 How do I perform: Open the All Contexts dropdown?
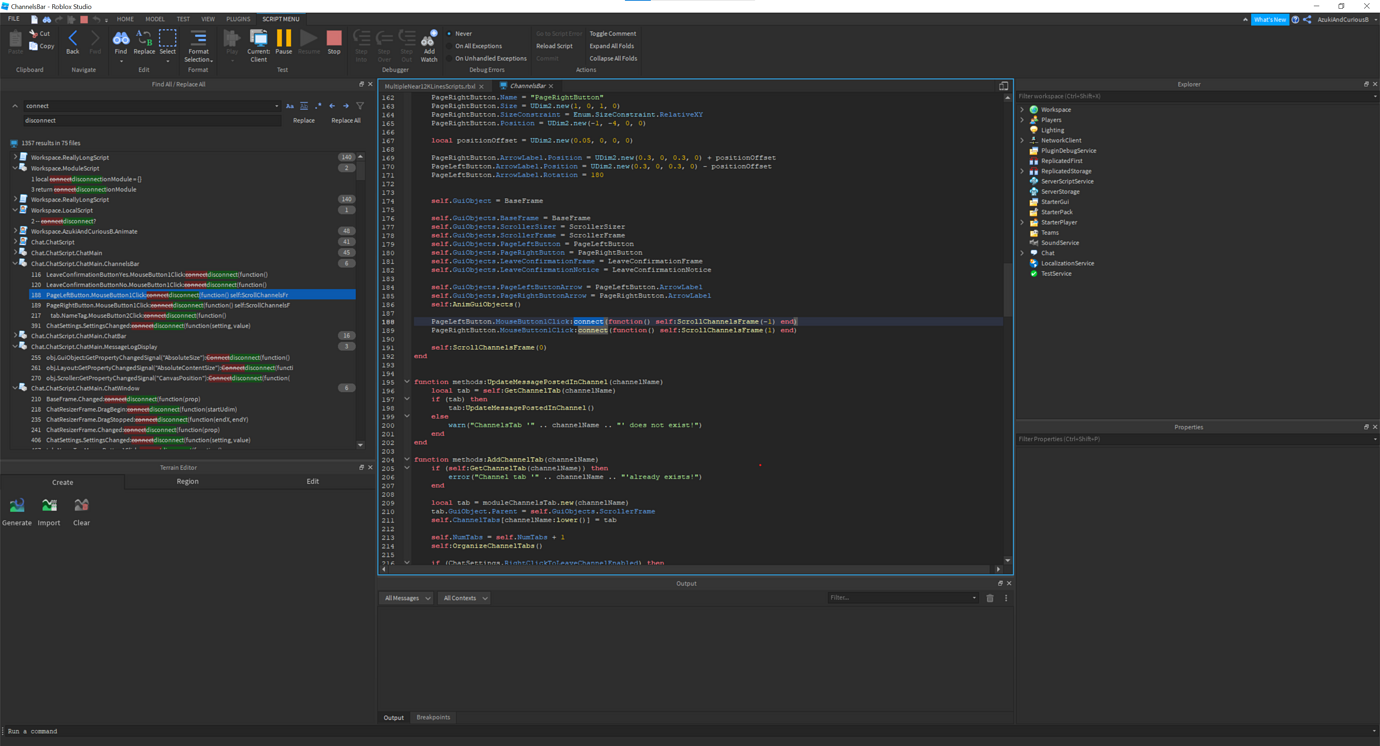(465, 598)
